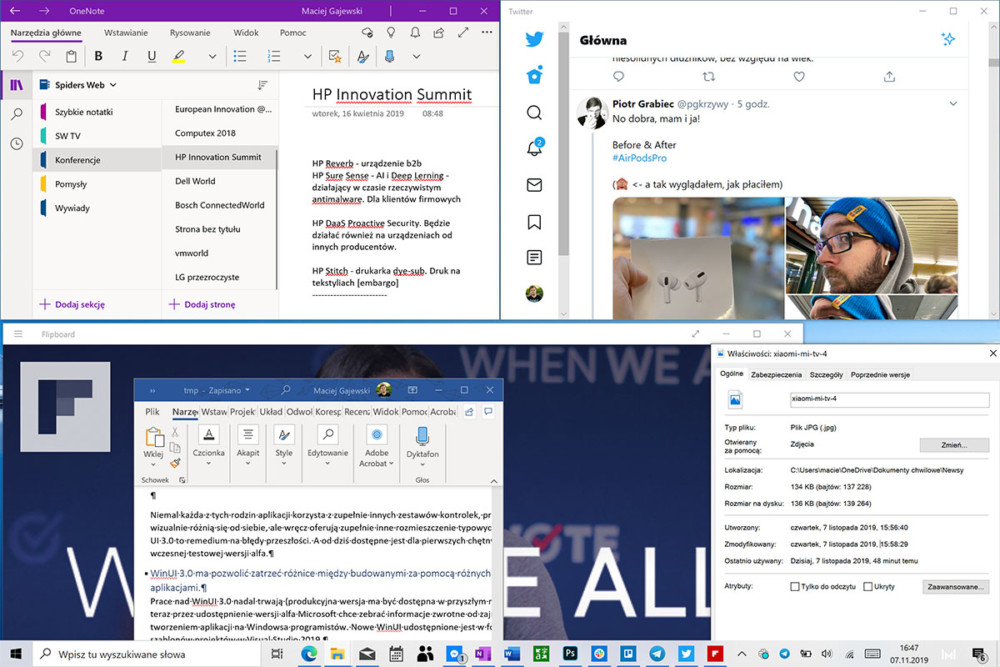This screenshot has width=1000, height=667.
Task: Open Twitter bookmarks
Action: click(534, 222)
